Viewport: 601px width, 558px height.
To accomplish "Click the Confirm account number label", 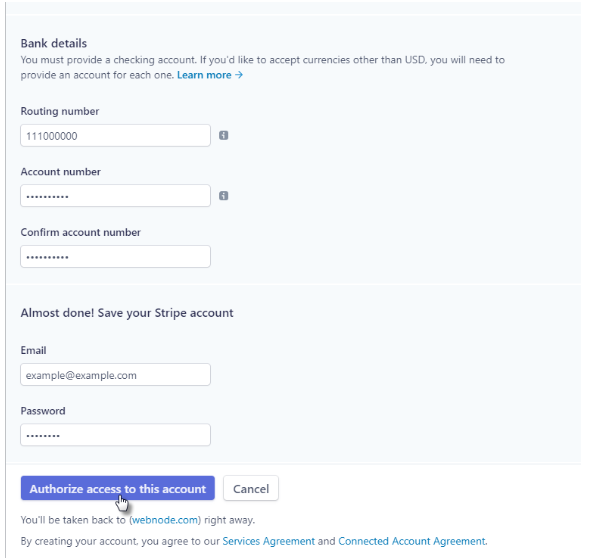I will (80, 232).
